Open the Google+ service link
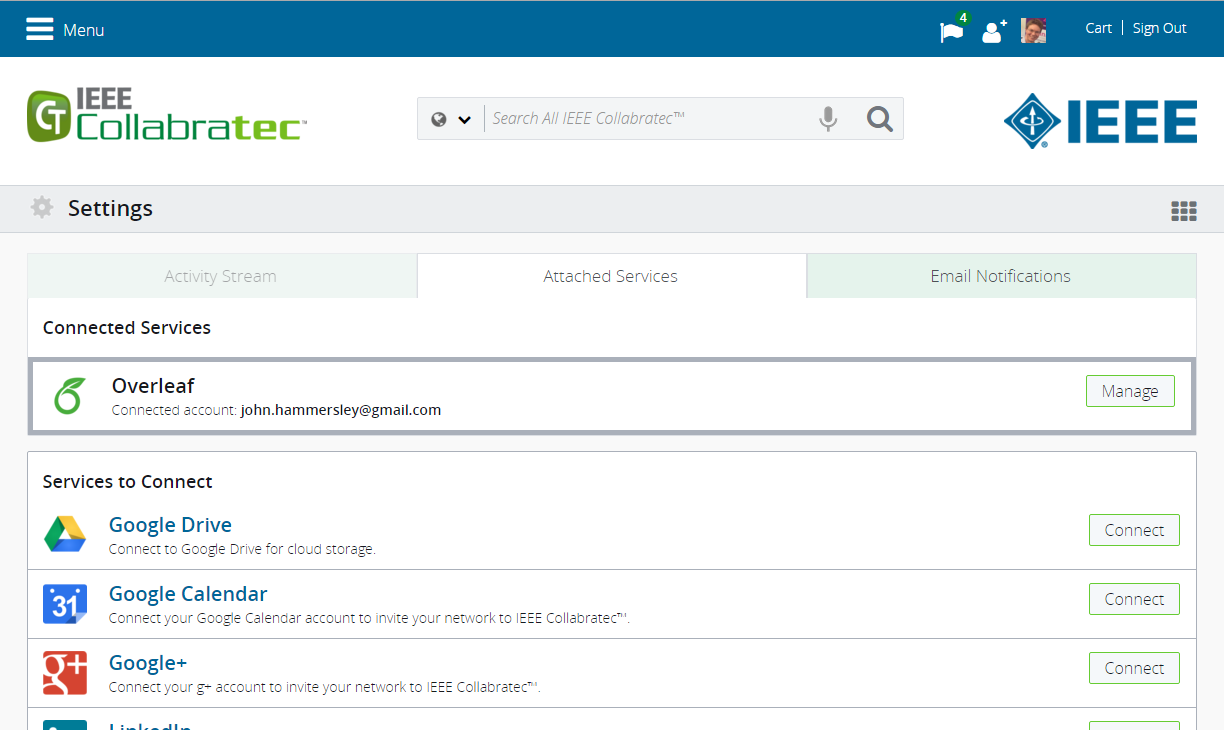Image resolution: width=1224 pixels, height=730 pixels. coord(148,663)
